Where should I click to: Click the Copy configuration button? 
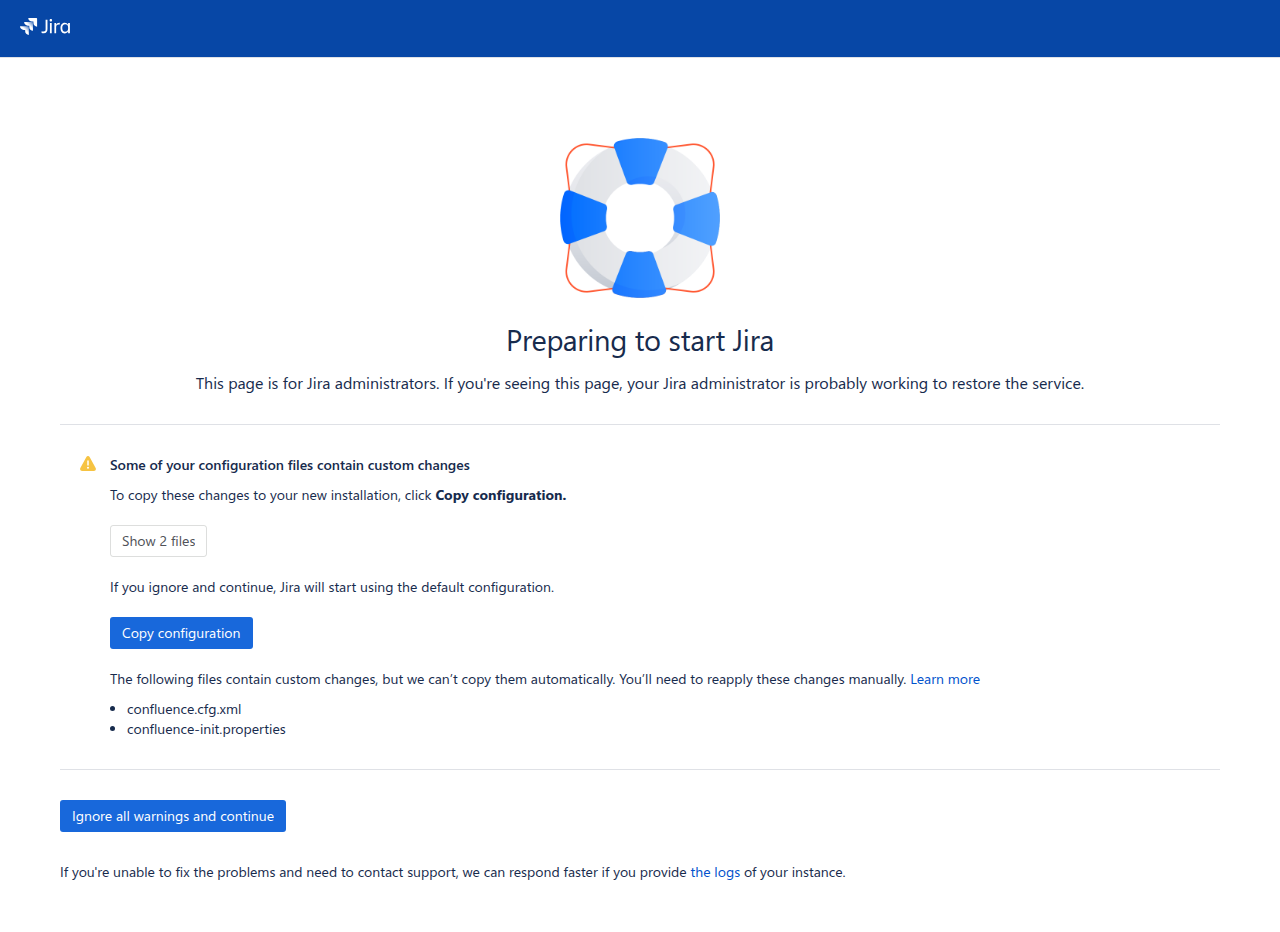point(181,633)
